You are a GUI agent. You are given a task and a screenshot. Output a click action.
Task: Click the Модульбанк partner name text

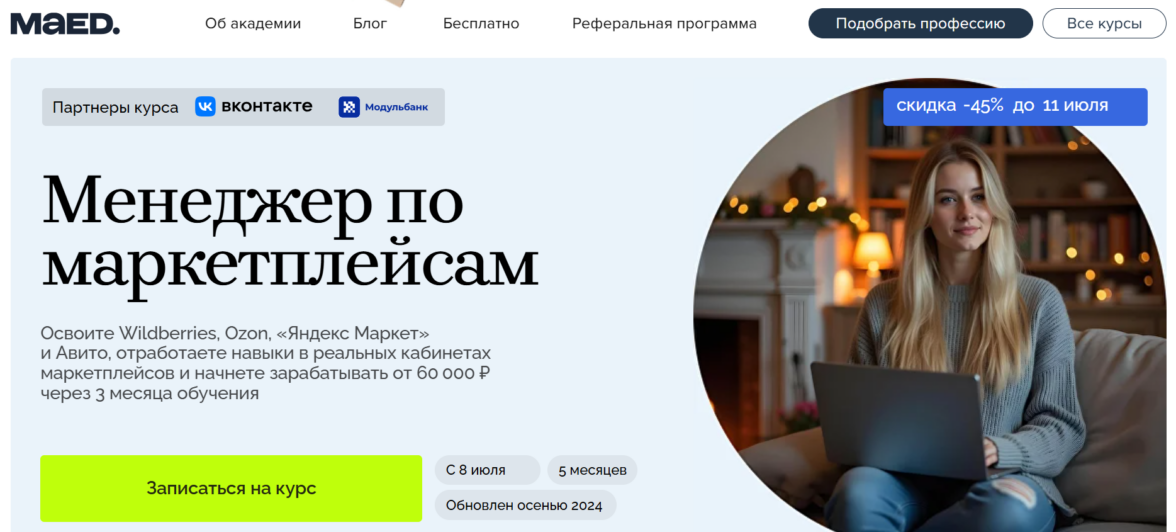(397, 107)
